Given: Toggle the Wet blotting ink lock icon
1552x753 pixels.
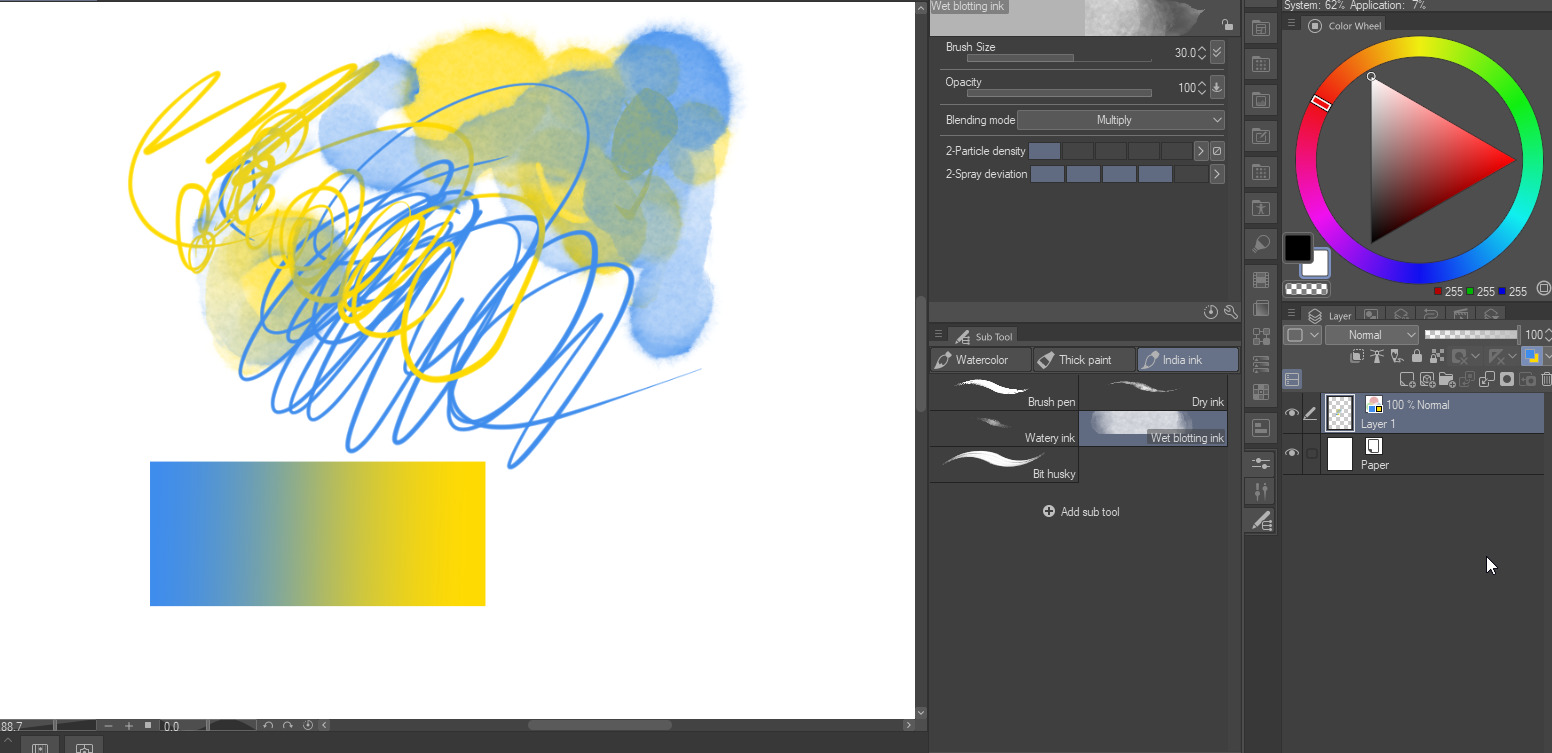Looking at the screenshot, I should tap(1227, 25).
